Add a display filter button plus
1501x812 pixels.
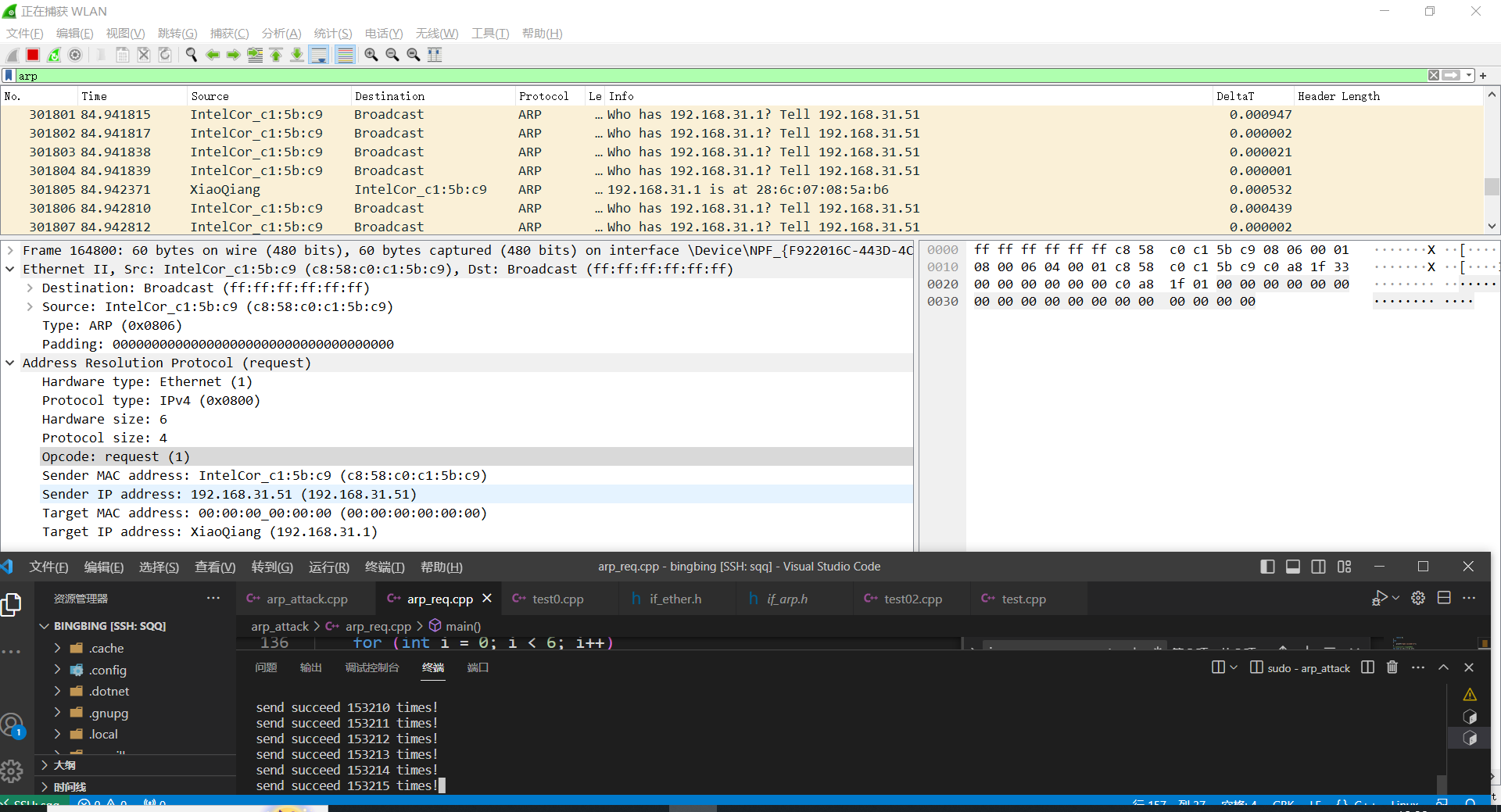(x=1483, y=76)
